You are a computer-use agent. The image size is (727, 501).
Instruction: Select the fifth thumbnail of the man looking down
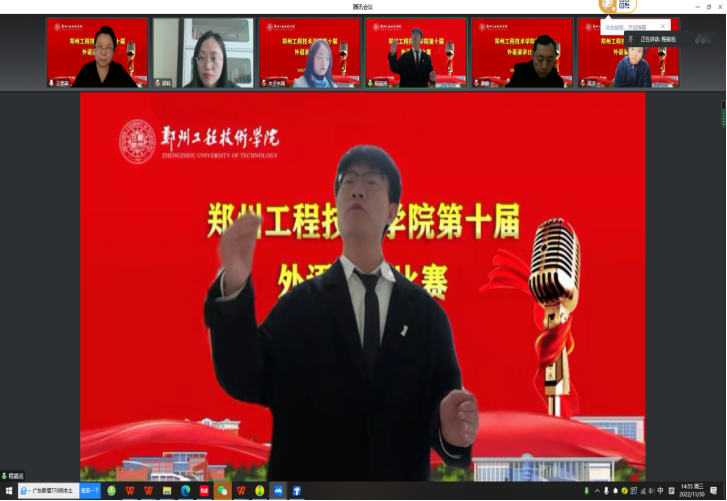click(523, 53)
